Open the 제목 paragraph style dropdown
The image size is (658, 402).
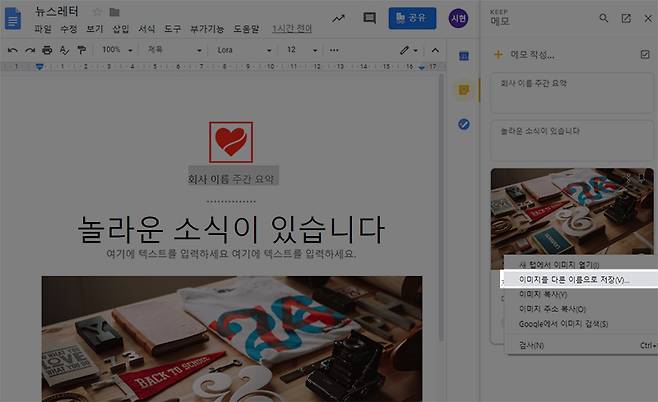click(174, 50)
